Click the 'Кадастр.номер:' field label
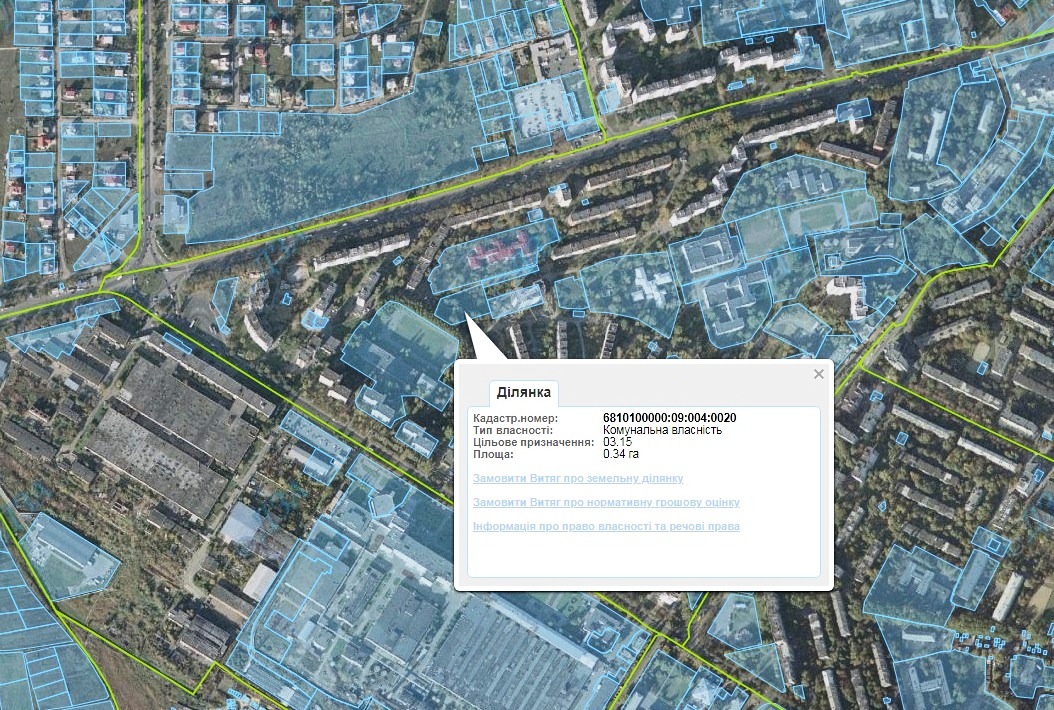Screen dimensions: 1054x710 point(515,418)
